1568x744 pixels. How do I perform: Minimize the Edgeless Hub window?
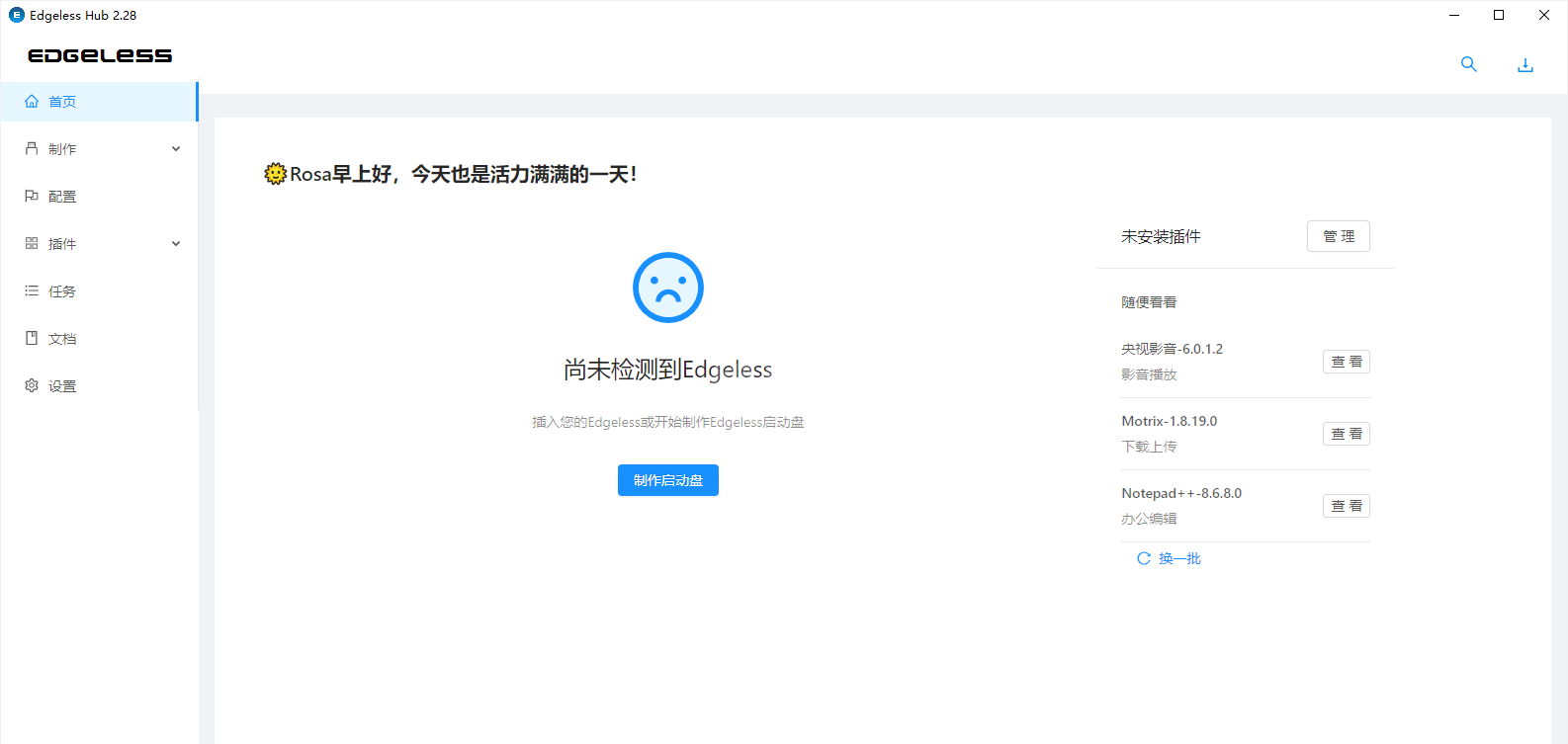pos(1454,15)
